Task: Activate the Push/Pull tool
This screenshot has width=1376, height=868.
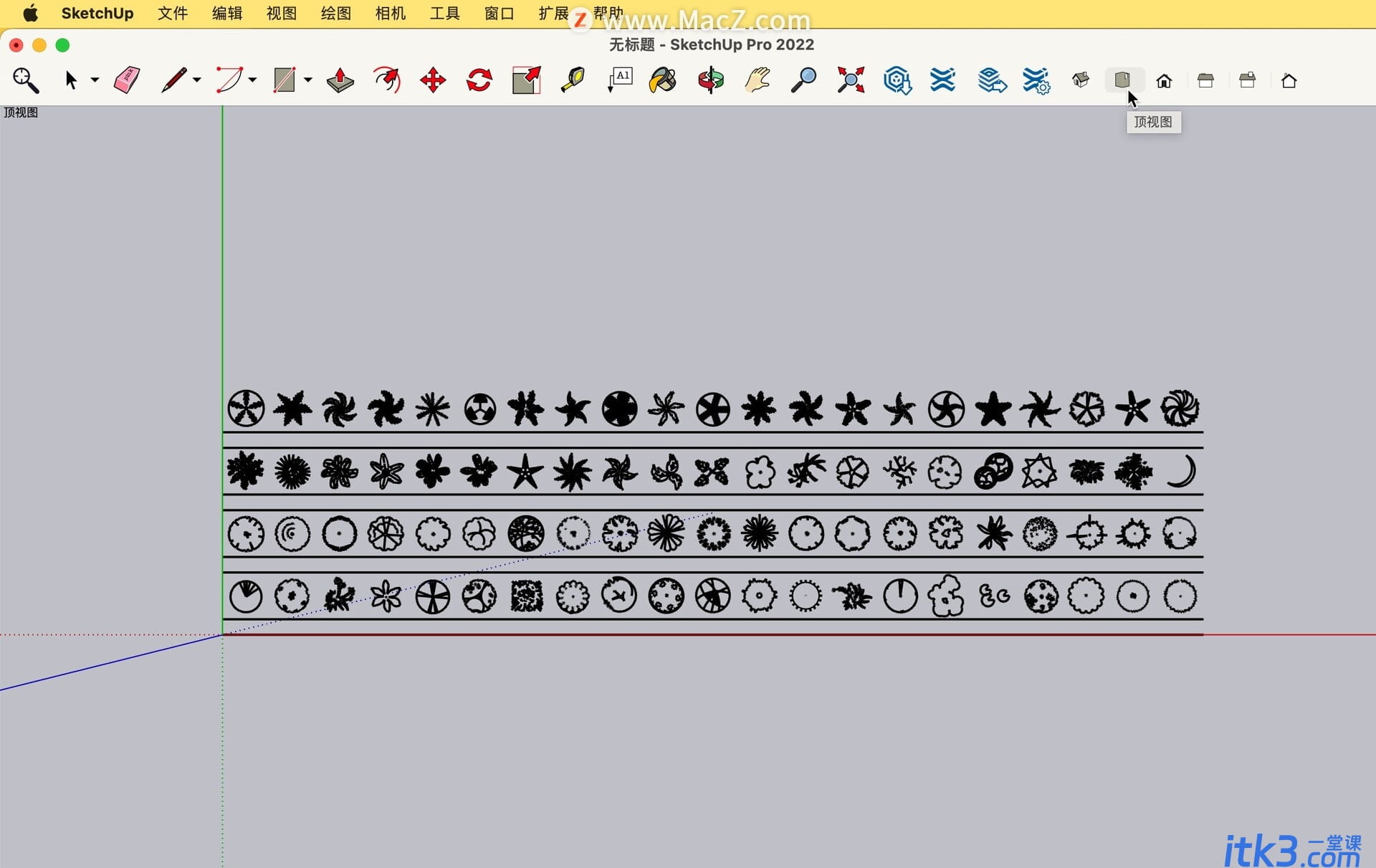Action: (340, 80)
